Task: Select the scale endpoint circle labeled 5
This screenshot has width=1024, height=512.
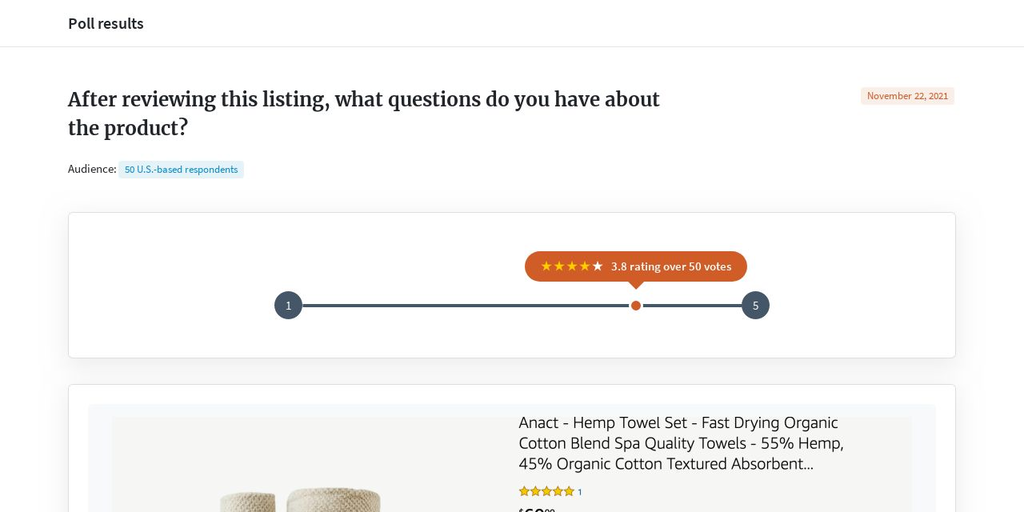Action: point(756,306)
